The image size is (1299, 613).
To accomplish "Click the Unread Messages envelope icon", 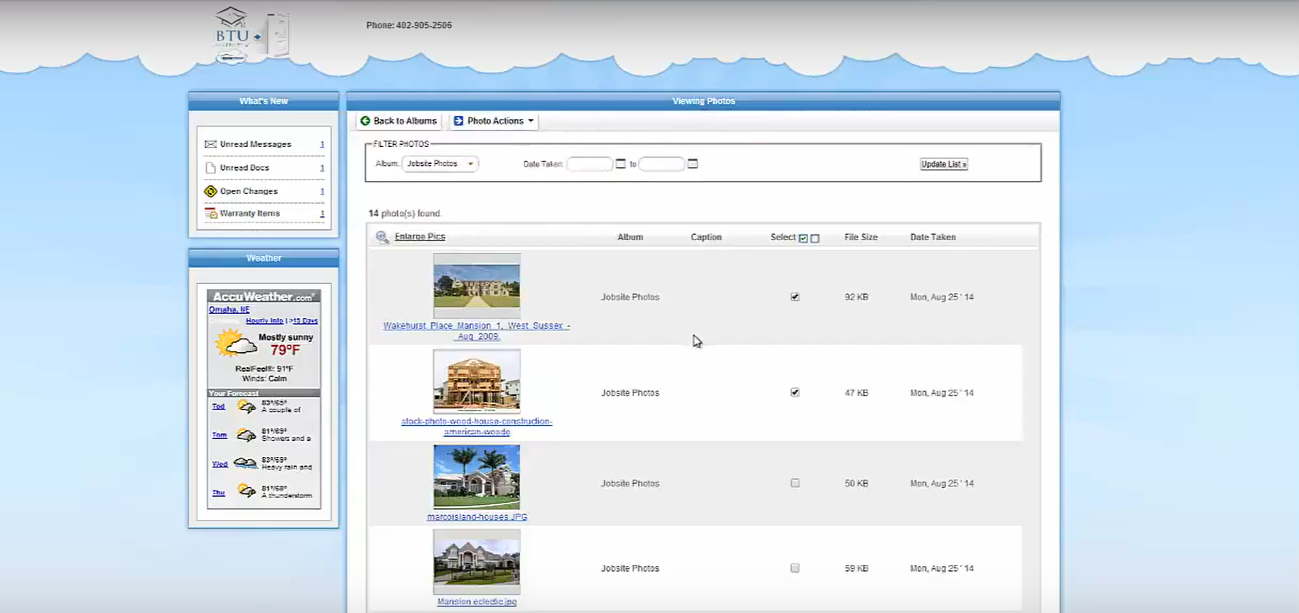I will (x=211, y=145).
